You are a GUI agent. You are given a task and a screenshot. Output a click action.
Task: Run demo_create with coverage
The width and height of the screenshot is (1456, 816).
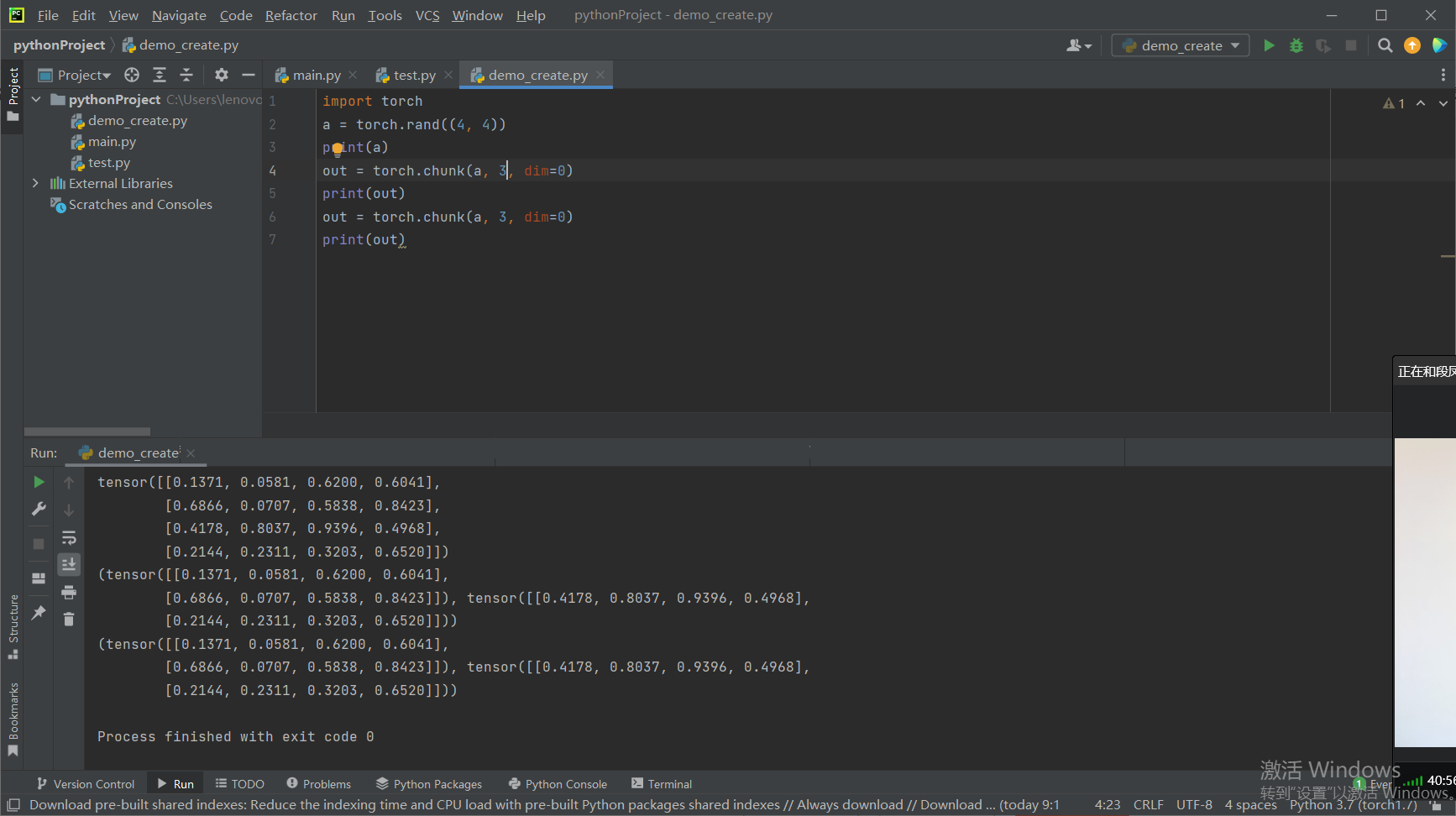click(x=1323, y=44)
